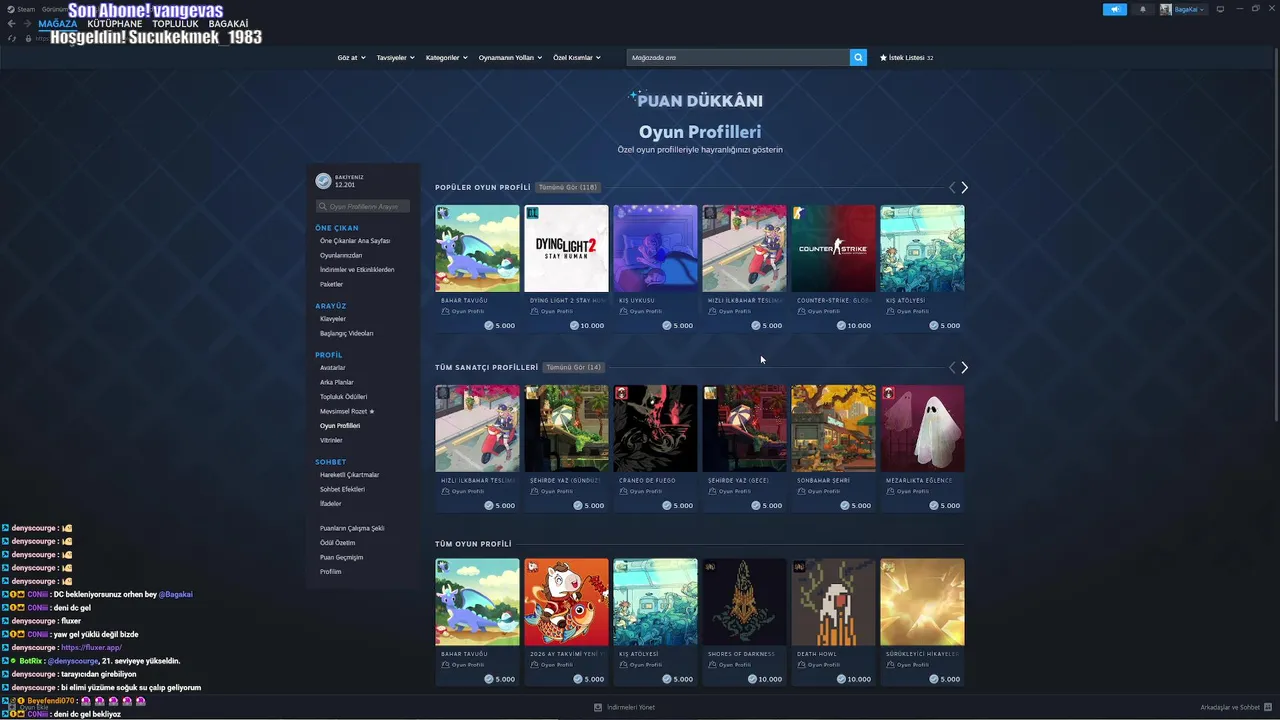The width and height of the screenshot is (1280, 720).
Task: Open Sohbet Efektleri
Action: coord(342,489)
